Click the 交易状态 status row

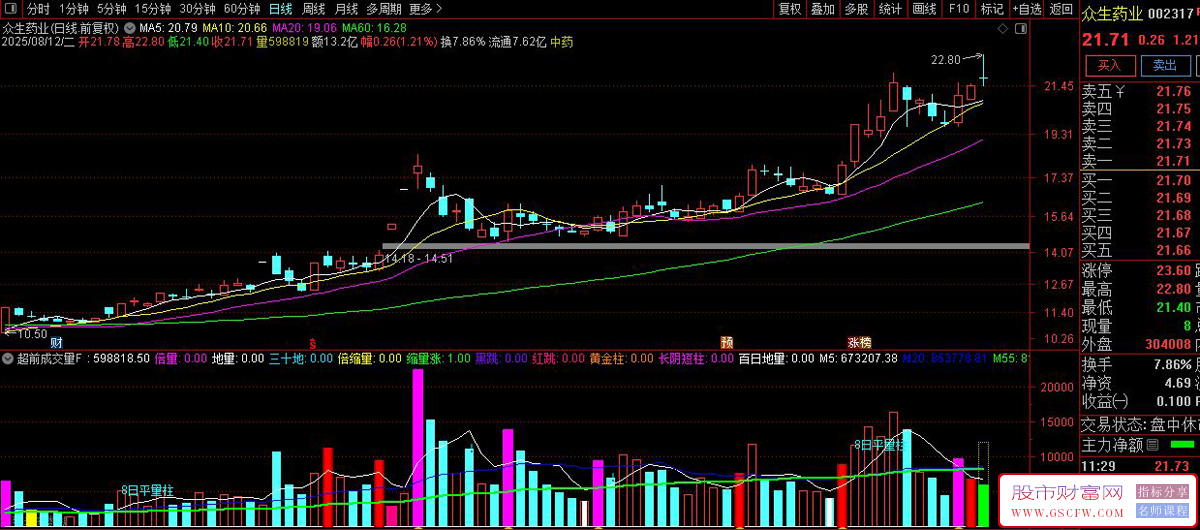click(1140, 423)
